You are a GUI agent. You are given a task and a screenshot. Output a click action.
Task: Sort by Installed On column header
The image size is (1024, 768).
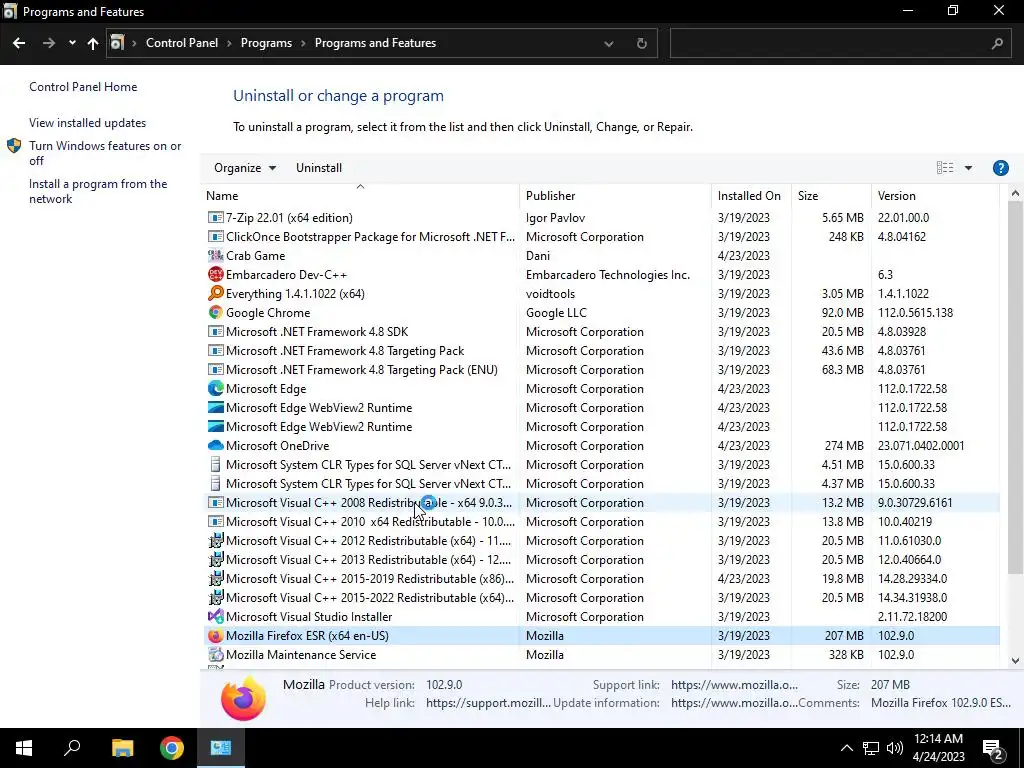(x=749, y=195)
